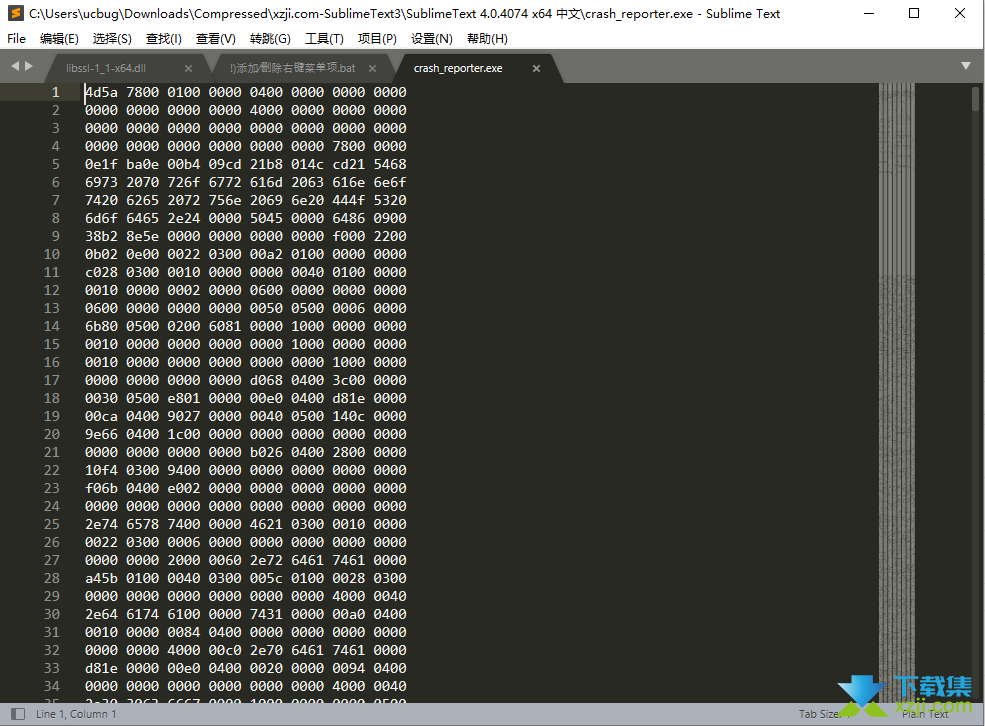
Task: Toggle the sidebar panel switcher icon
Action: coord(18,714)
